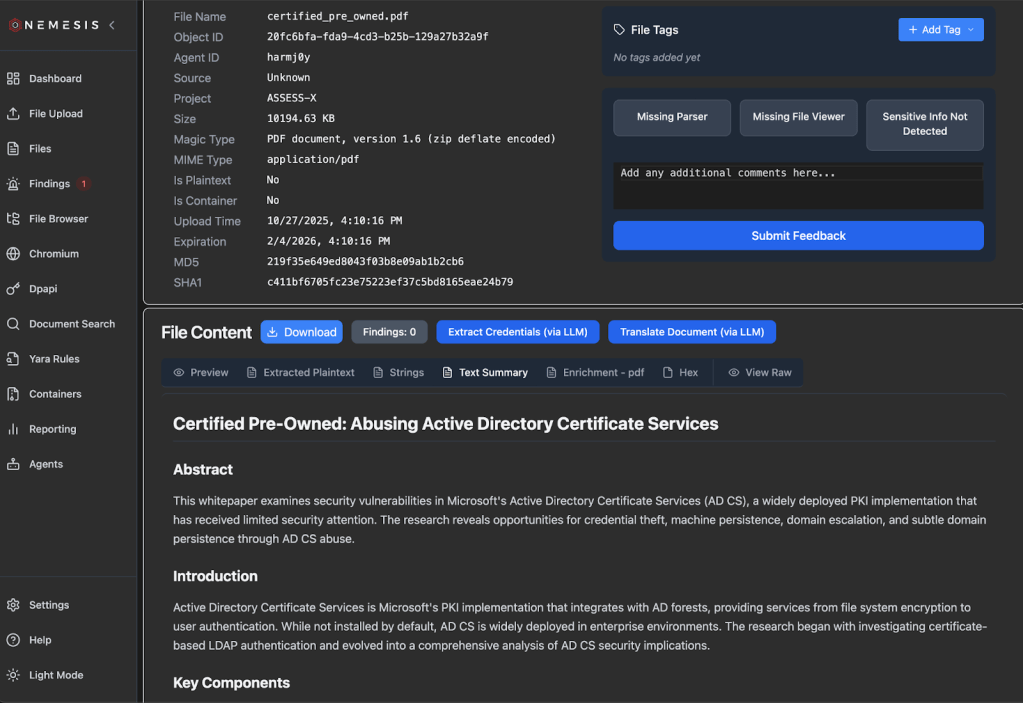Screen dimensions: 1023x703
Task: Click the additional comments text area
Action: click(798, 186)
